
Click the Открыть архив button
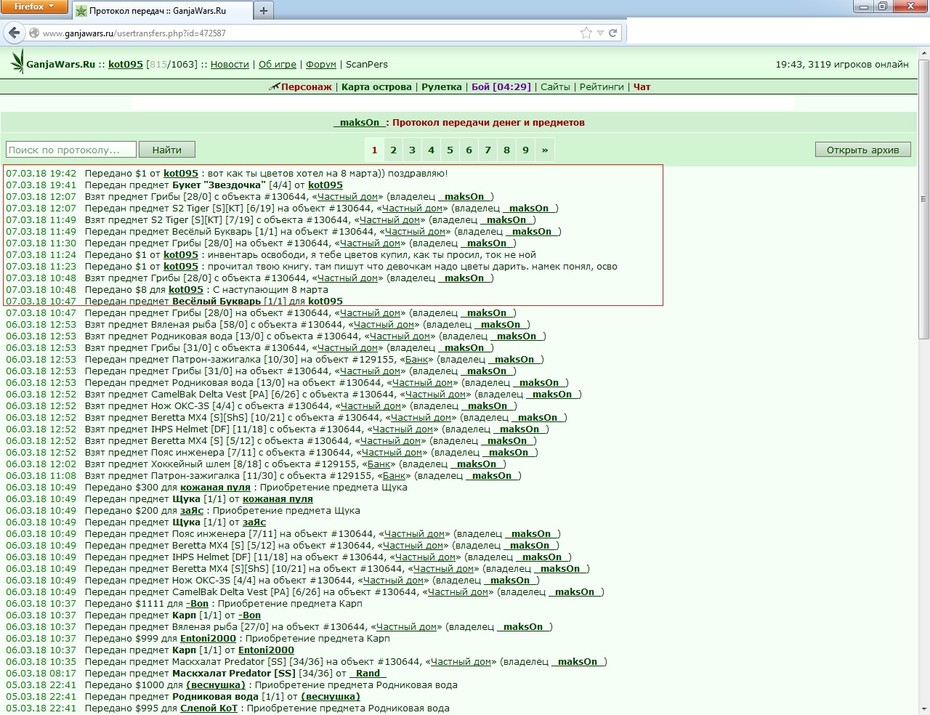point(862,149)
